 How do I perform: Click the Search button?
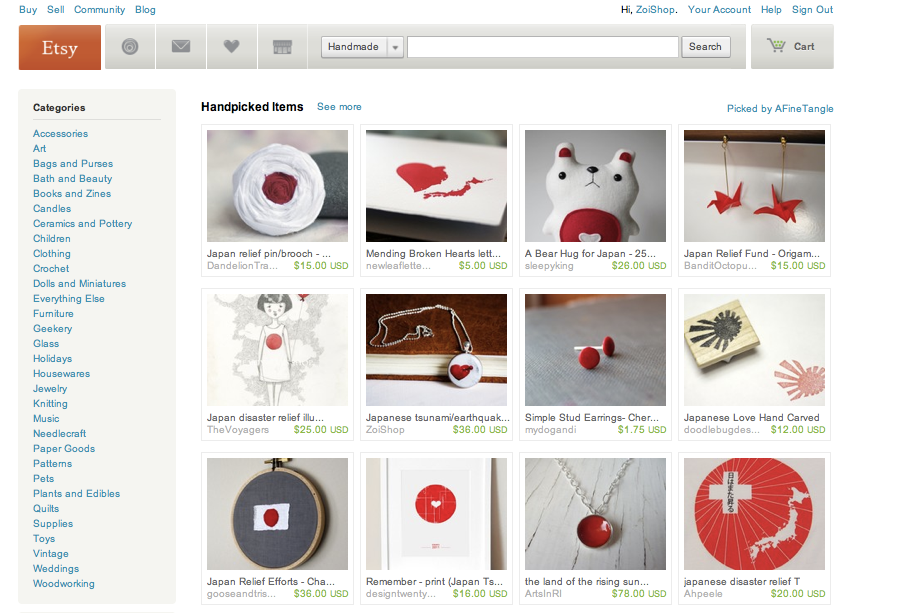(705, 47)
